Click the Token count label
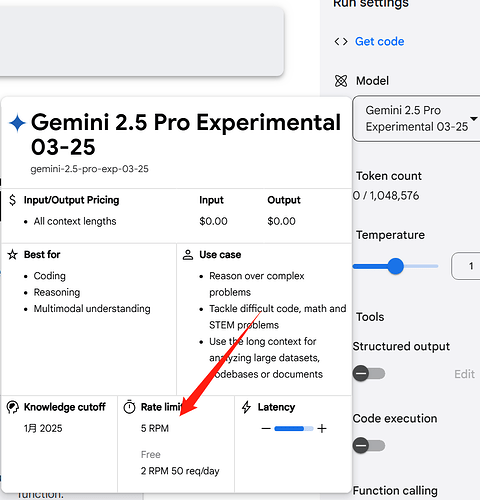 tap(389, 176)
